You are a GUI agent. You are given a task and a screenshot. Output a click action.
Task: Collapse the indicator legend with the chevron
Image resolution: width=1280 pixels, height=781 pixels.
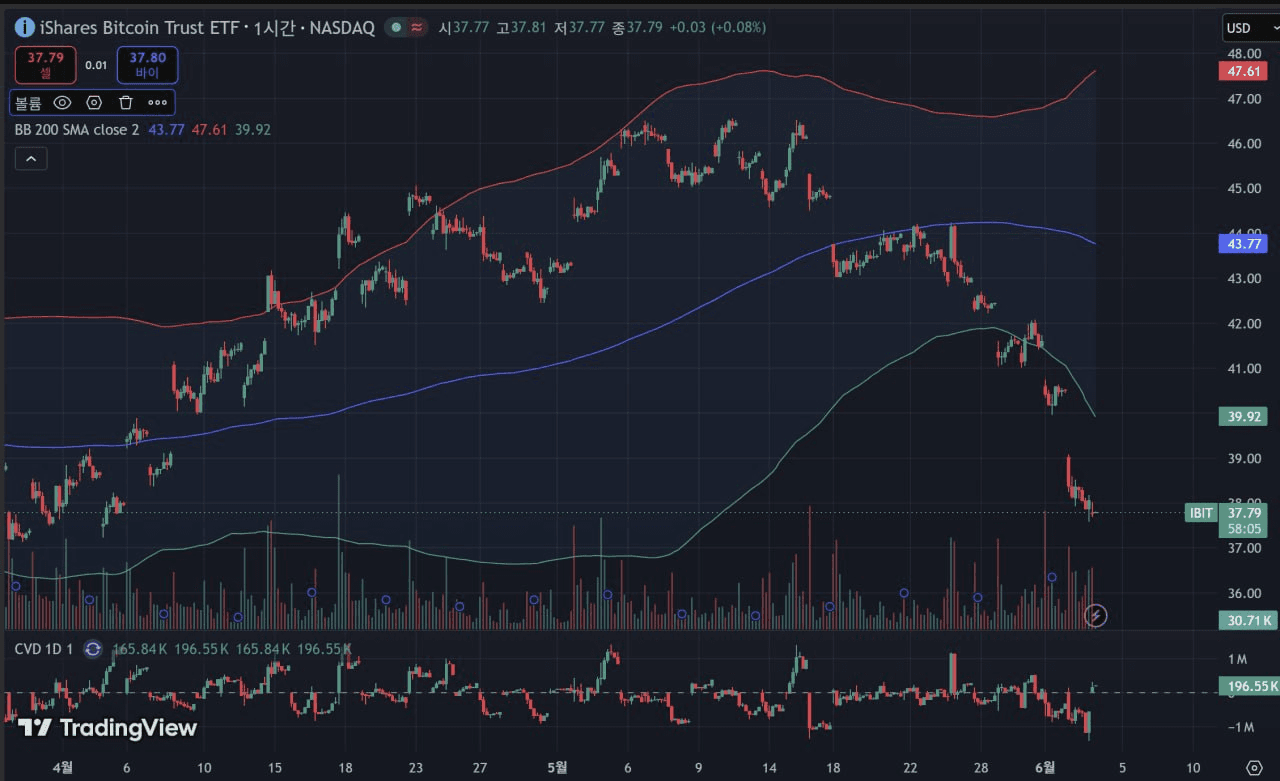tap(31, 158)
